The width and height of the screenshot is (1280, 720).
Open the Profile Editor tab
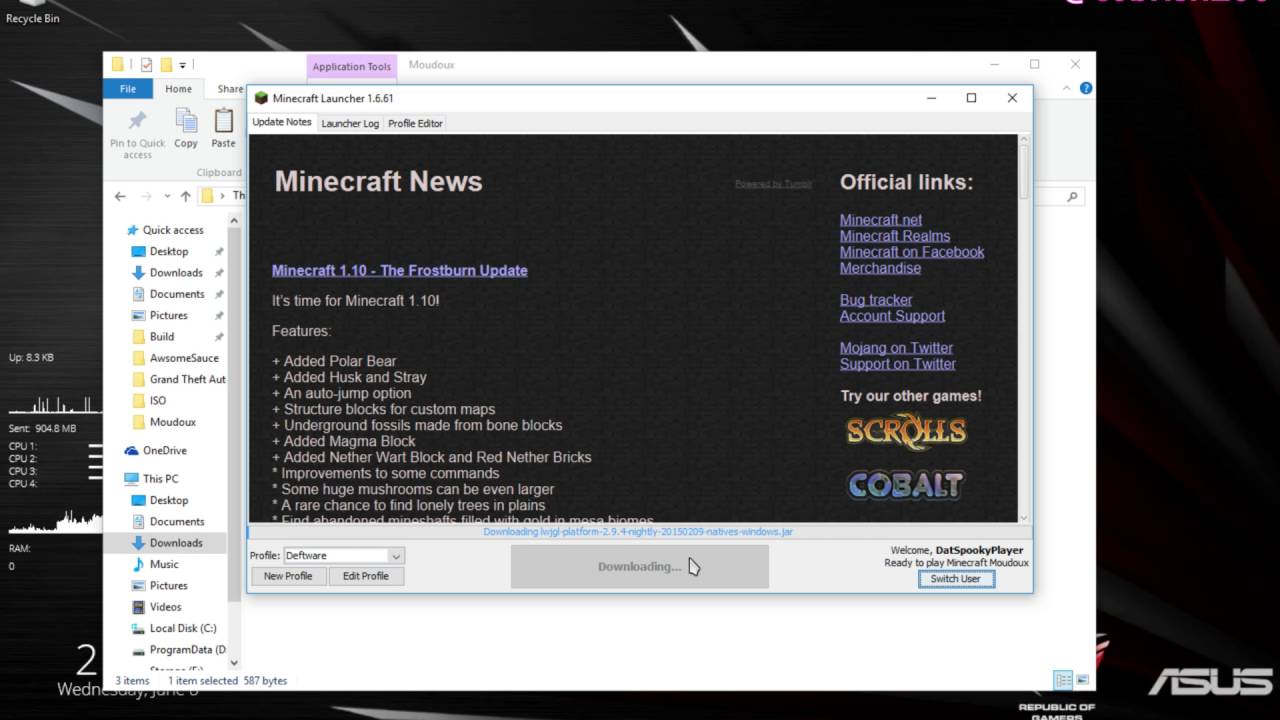click(415, 123)
